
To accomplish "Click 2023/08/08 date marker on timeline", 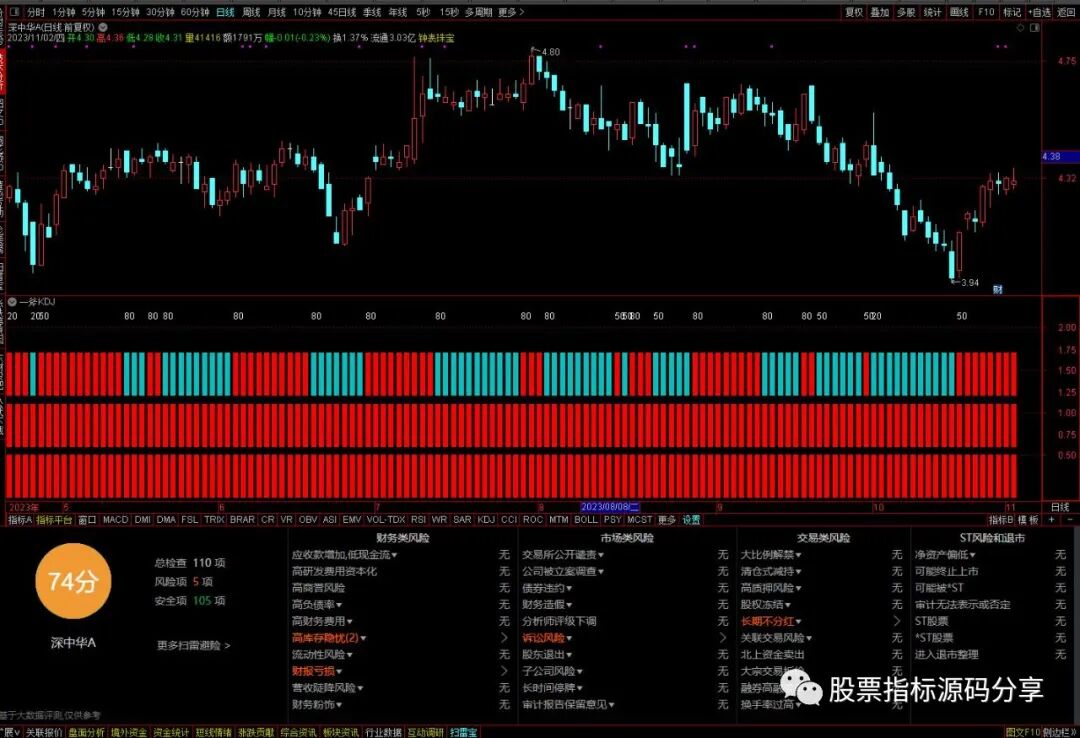I will [610, 507].
